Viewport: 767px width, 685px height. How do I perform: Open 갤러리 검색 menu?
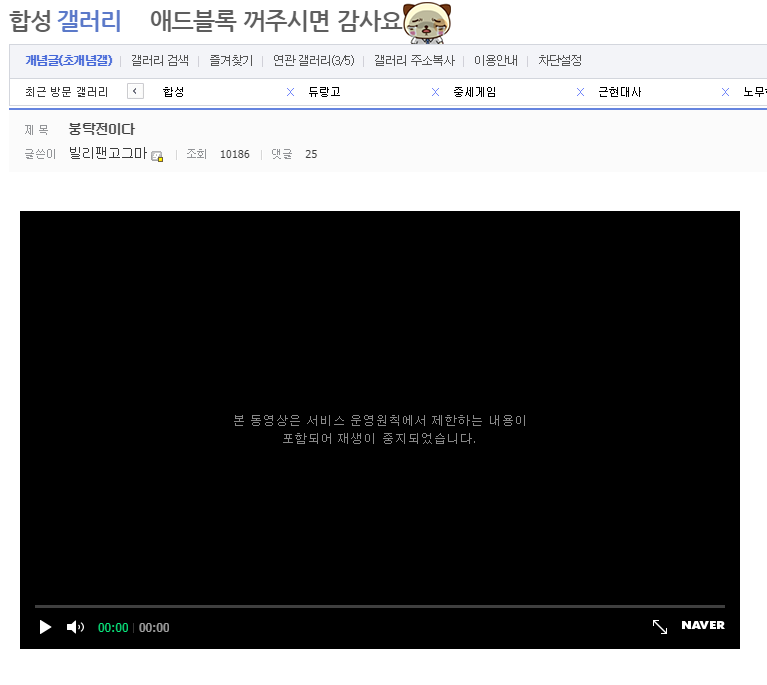click(160, 60)
